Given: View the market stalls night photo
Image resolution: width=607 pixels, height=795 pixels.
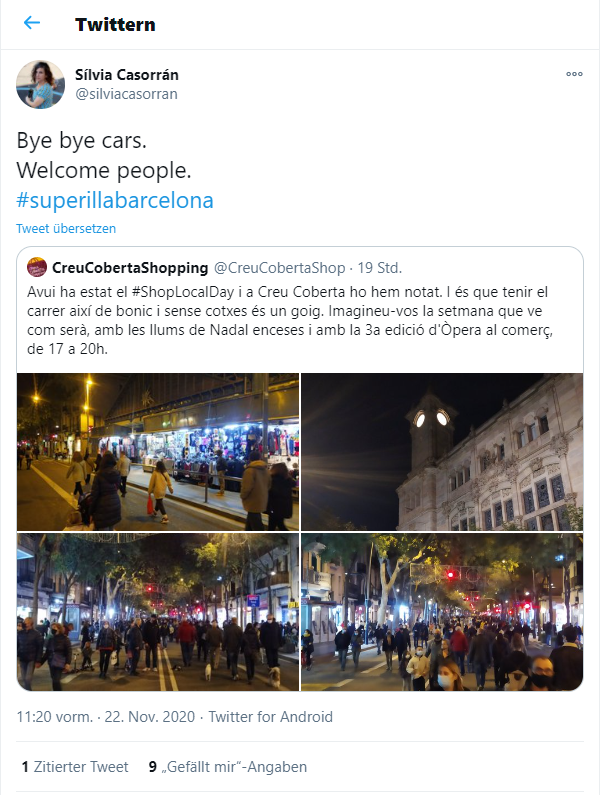Looking at the screenshot, I should point(158,452).
